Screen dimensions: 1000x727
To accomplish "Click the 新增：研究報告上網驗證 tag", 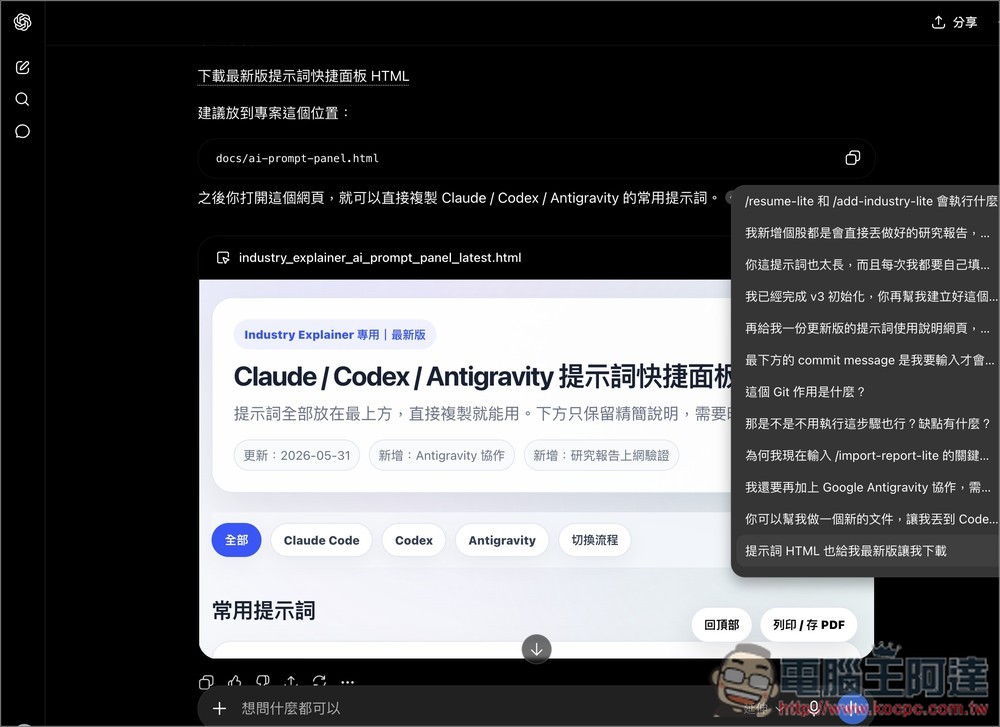I will tap(601, 455).
